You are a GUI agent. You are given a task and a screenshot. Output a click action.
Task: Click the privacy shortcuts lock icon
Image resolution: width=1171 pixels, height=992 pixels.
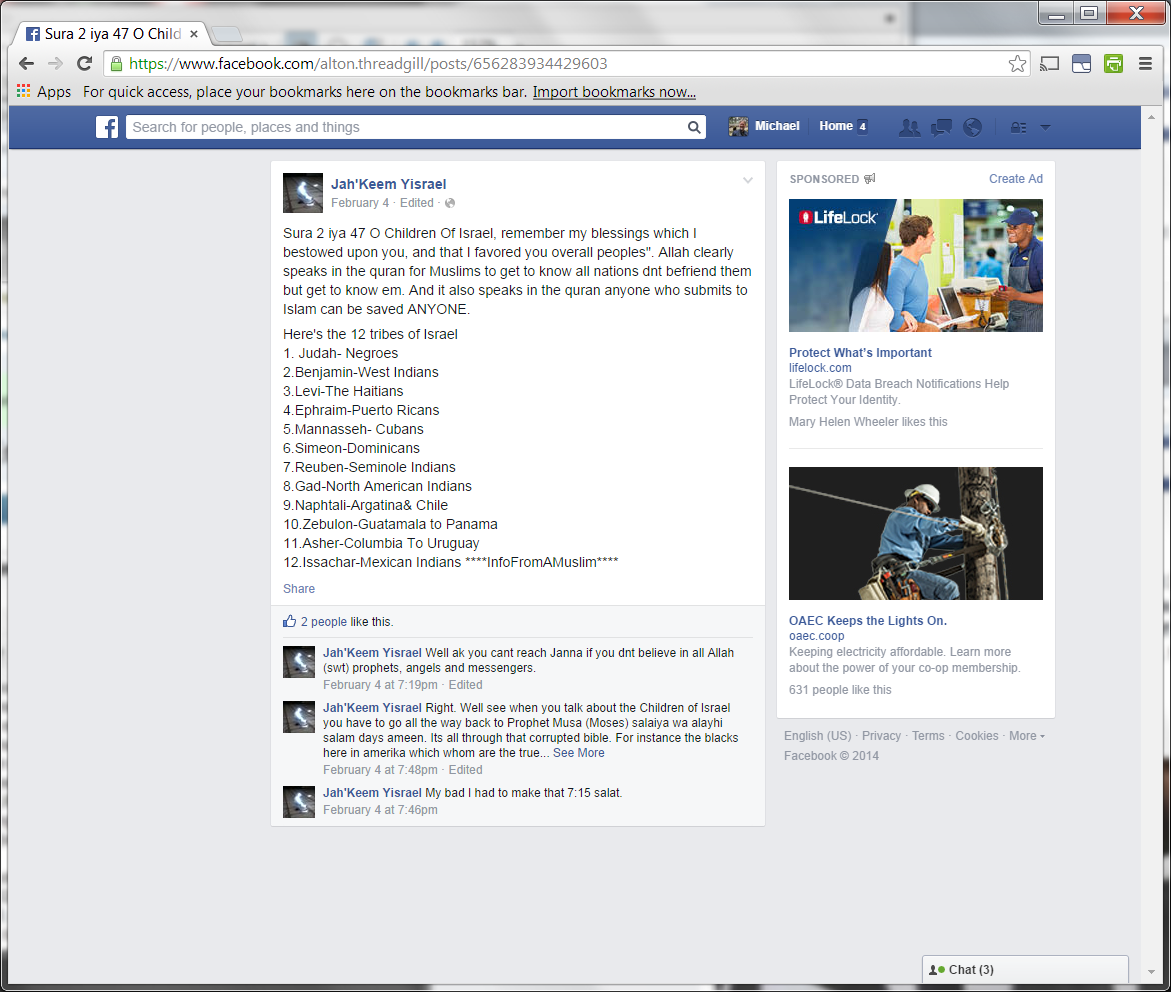click(x=1018, y=128)
